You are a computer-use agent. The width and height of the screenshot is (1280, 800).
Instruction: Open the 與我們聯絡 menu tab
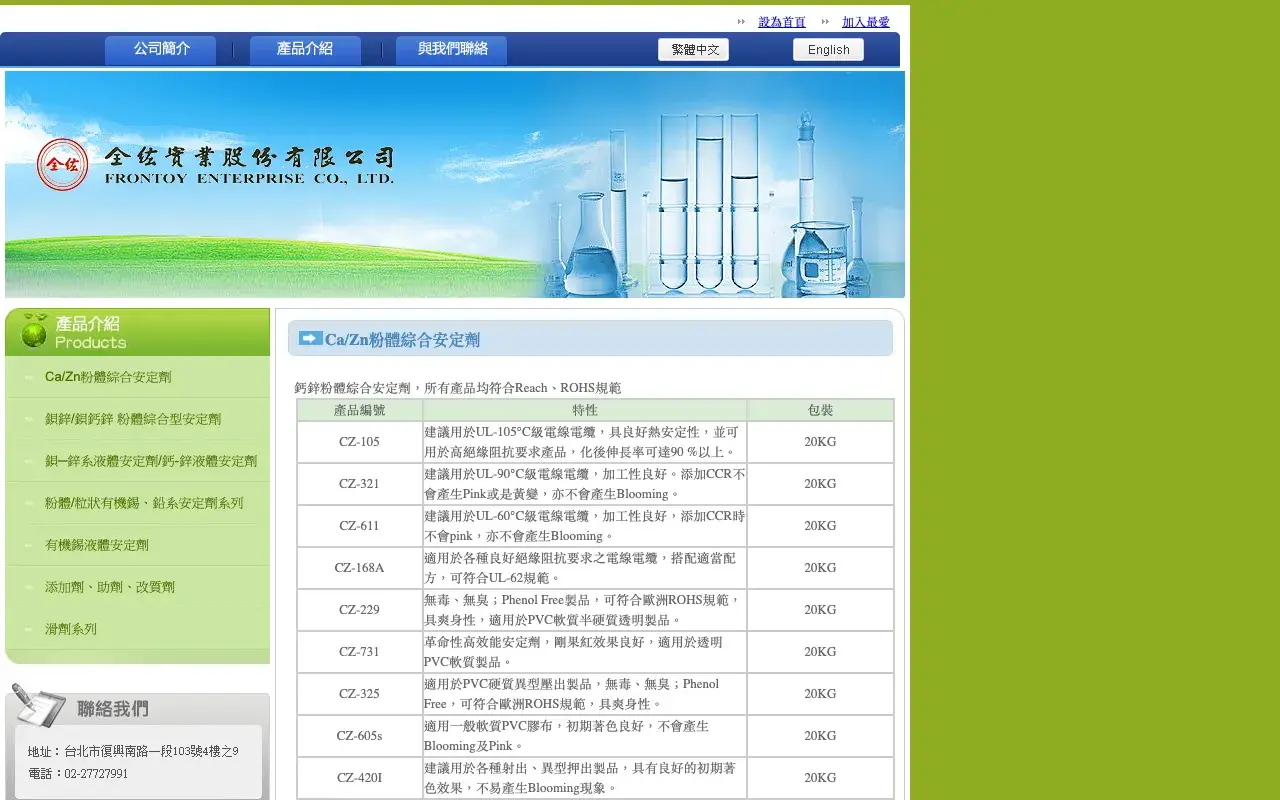[x=452, y=50]
